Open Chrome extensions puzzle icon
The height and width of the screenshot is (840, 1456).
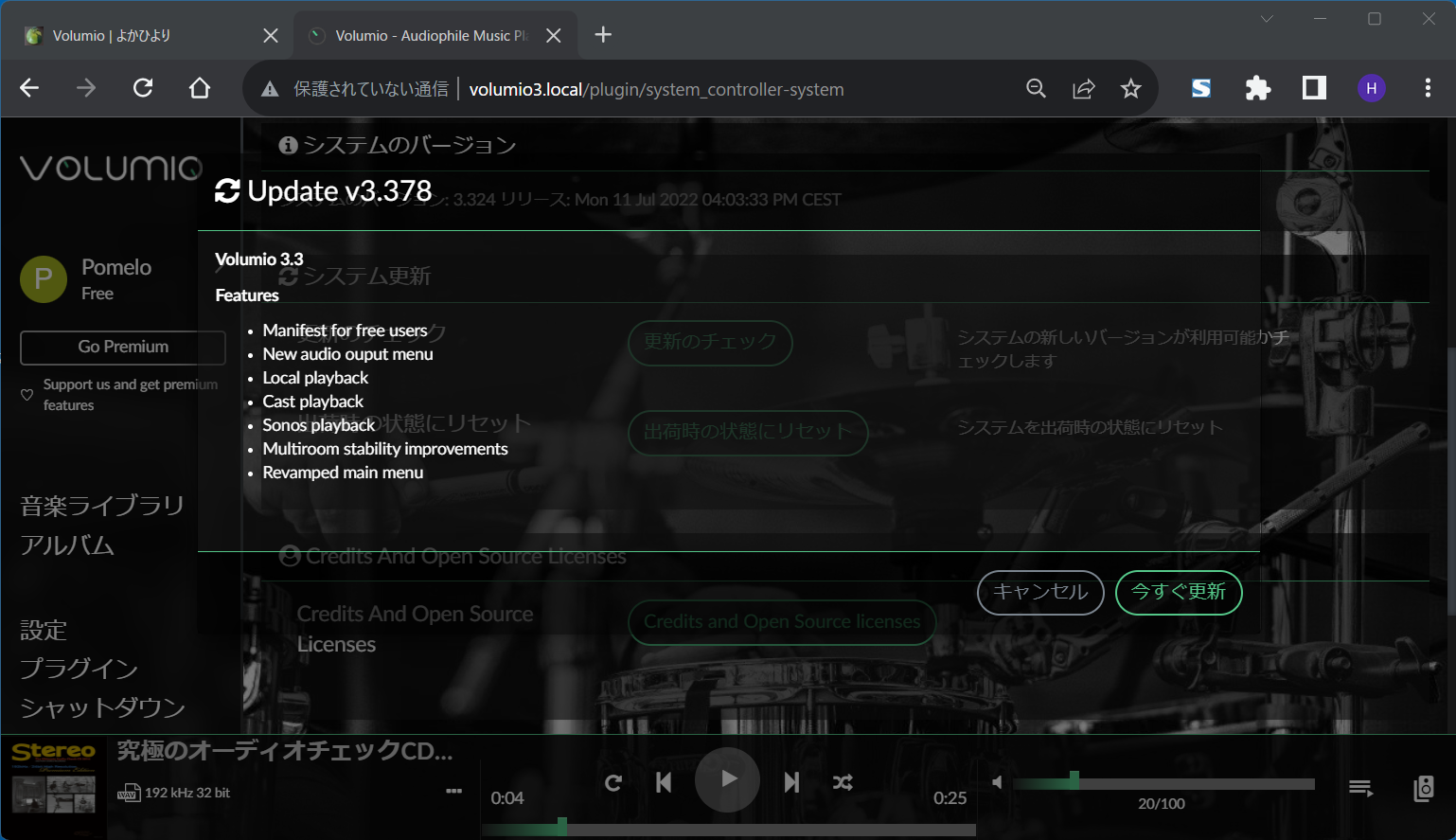click(1257, 87)
